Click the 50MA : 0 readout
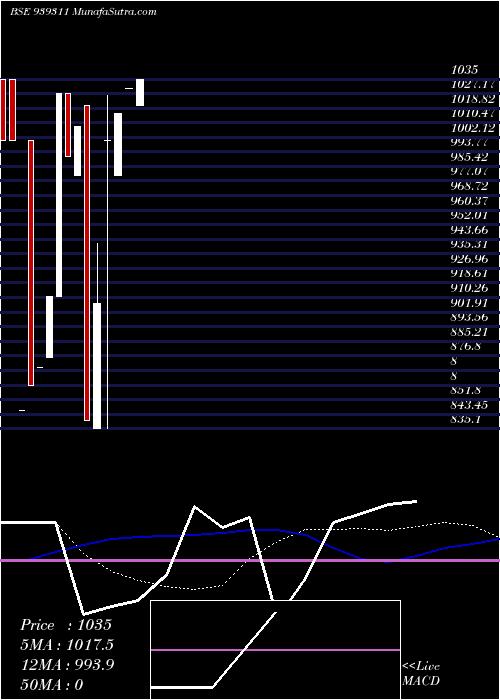This screenshot has height=700, width=500. click(x=52, y=685)
